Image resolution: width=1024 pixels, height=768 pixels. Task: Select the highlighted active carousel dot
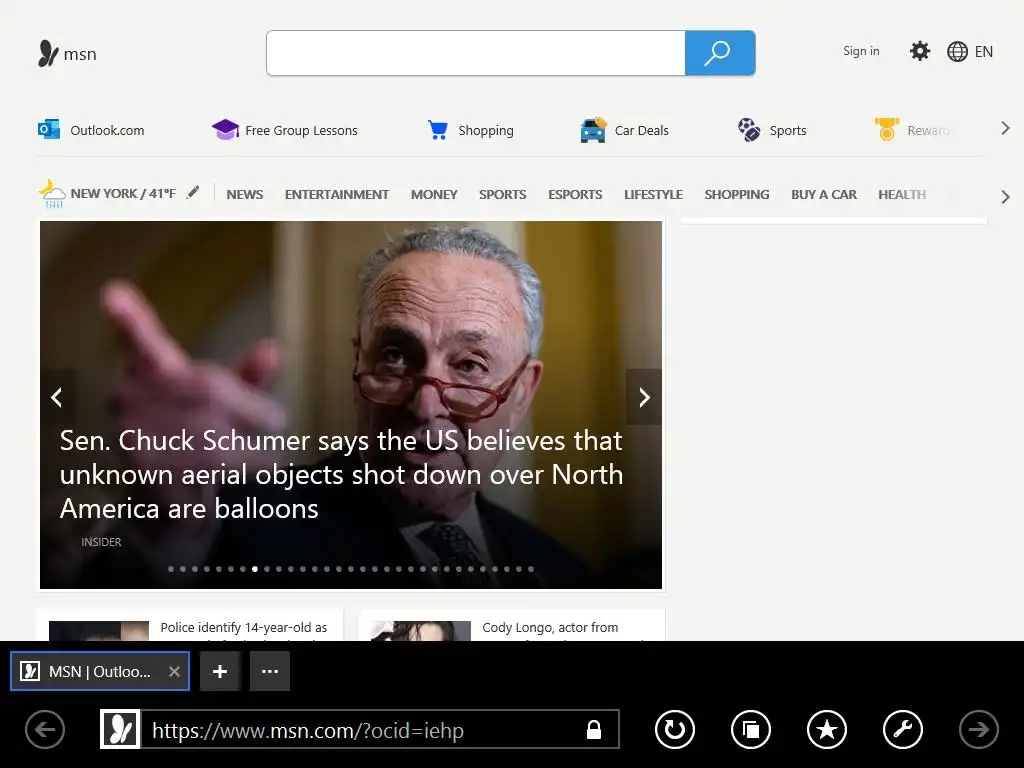coord(255,569)
